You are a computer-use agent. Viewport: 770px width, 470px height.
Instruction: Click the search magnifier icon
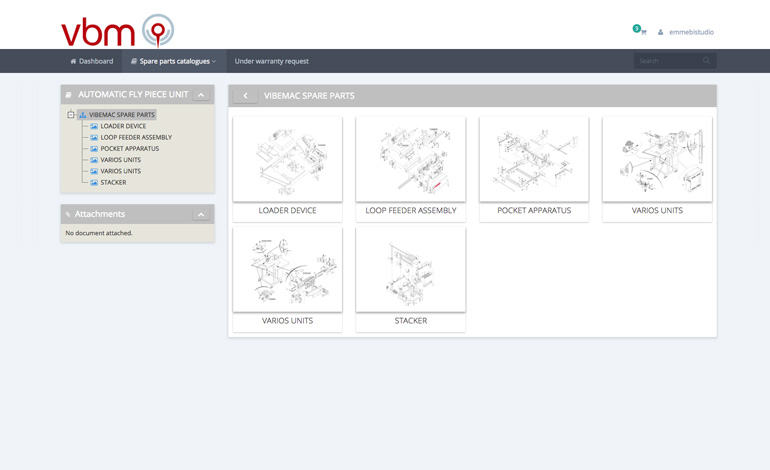pyautogui.click(x=706, y=60)
